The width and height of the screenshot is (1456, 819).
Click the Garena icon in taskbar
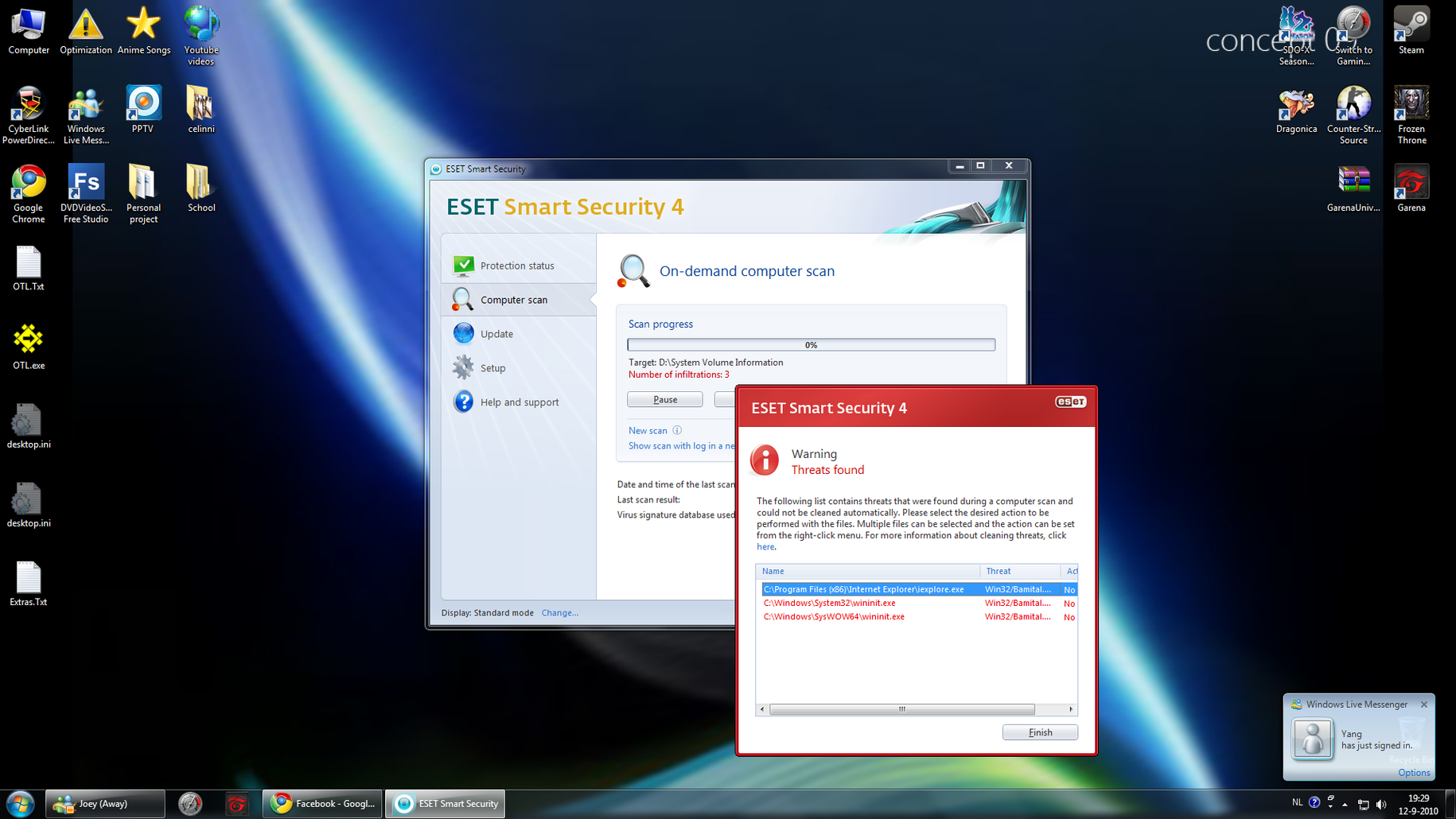pos(236,804)
